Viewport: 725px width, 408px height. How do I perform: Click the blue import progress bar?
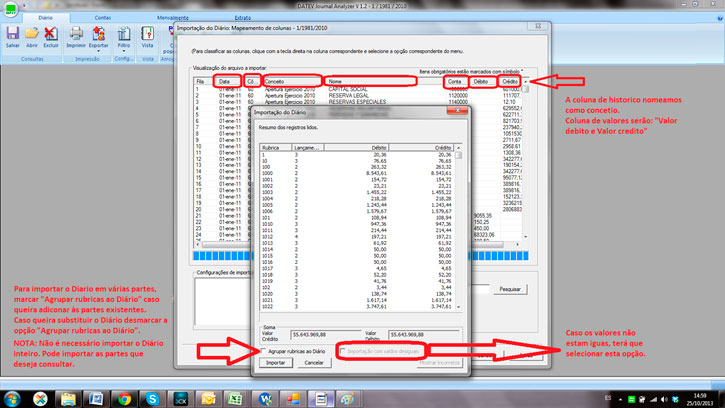361,256
